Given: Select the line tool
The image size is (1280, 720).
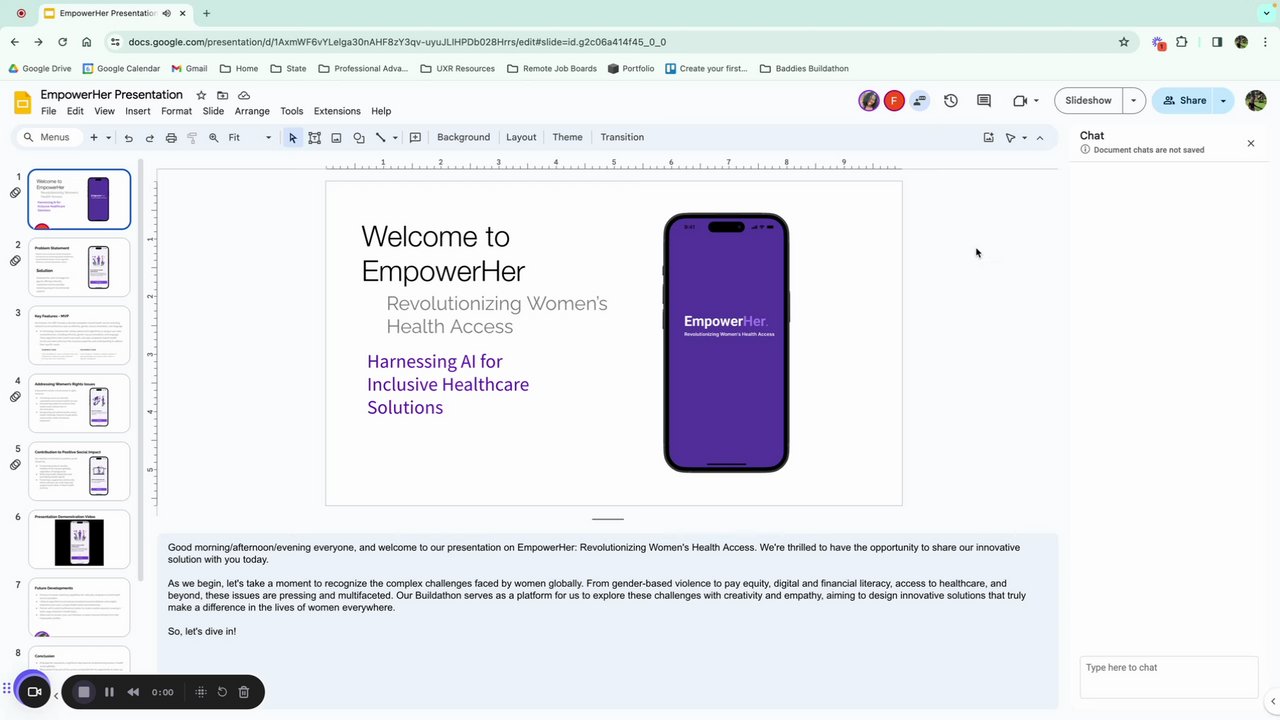Looking at the screenshot, I should [380, 138].
